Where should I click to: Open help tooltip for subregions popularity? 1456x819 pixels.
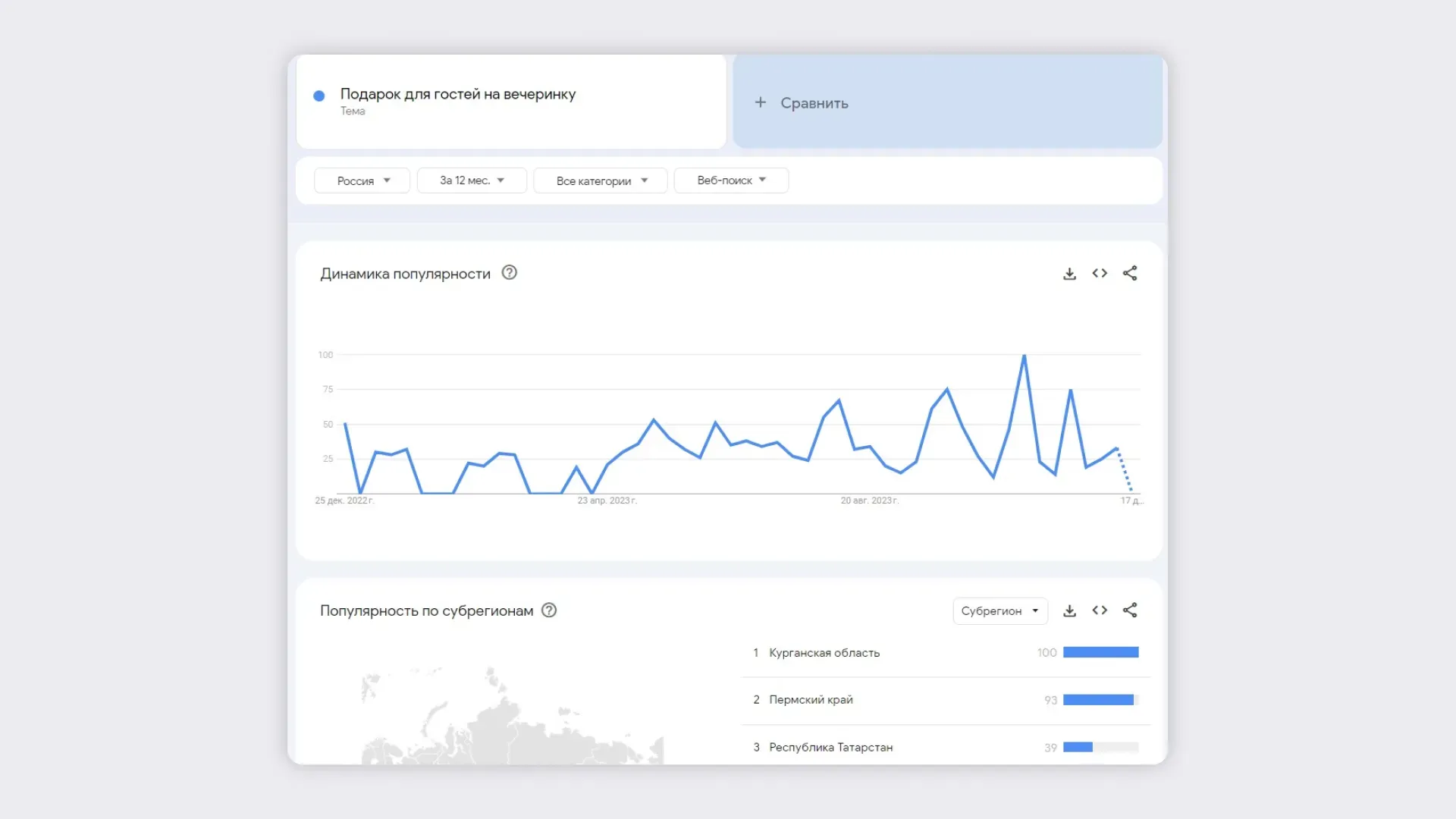tap(550, 610)
